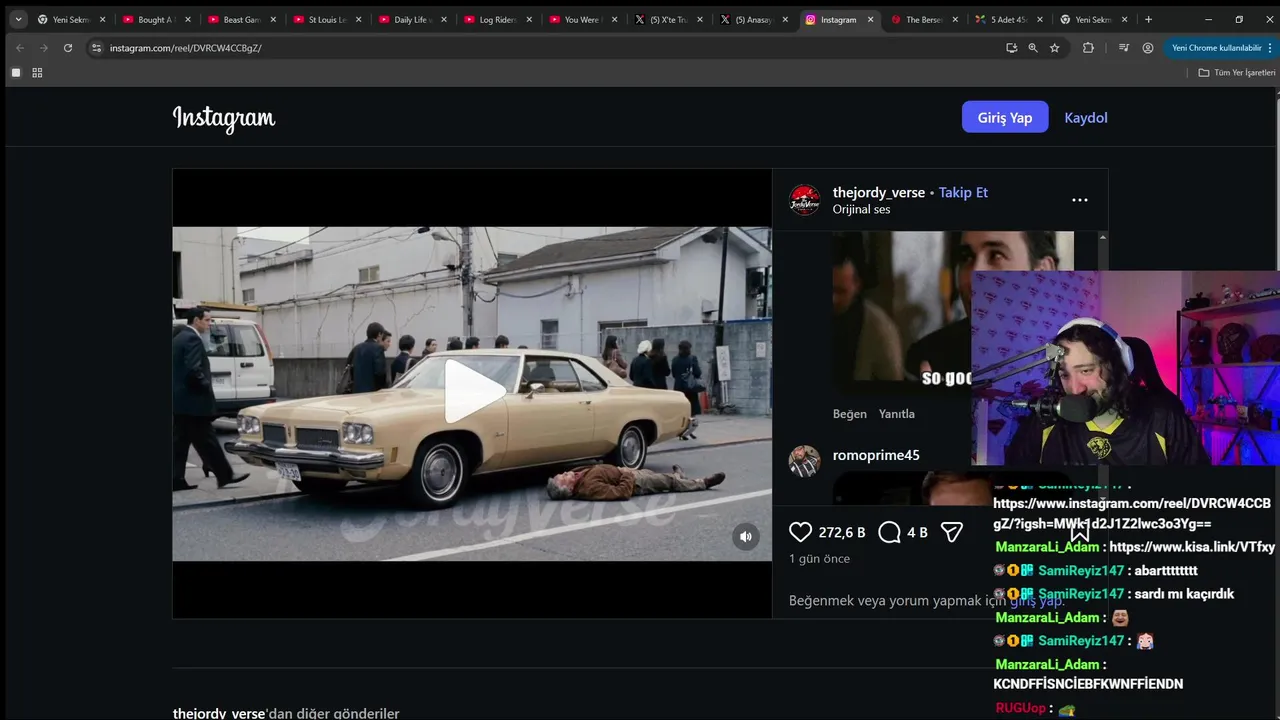1280x720 pixels.
Task: Click the Instagram logo
Action: [x=224, y=118]
